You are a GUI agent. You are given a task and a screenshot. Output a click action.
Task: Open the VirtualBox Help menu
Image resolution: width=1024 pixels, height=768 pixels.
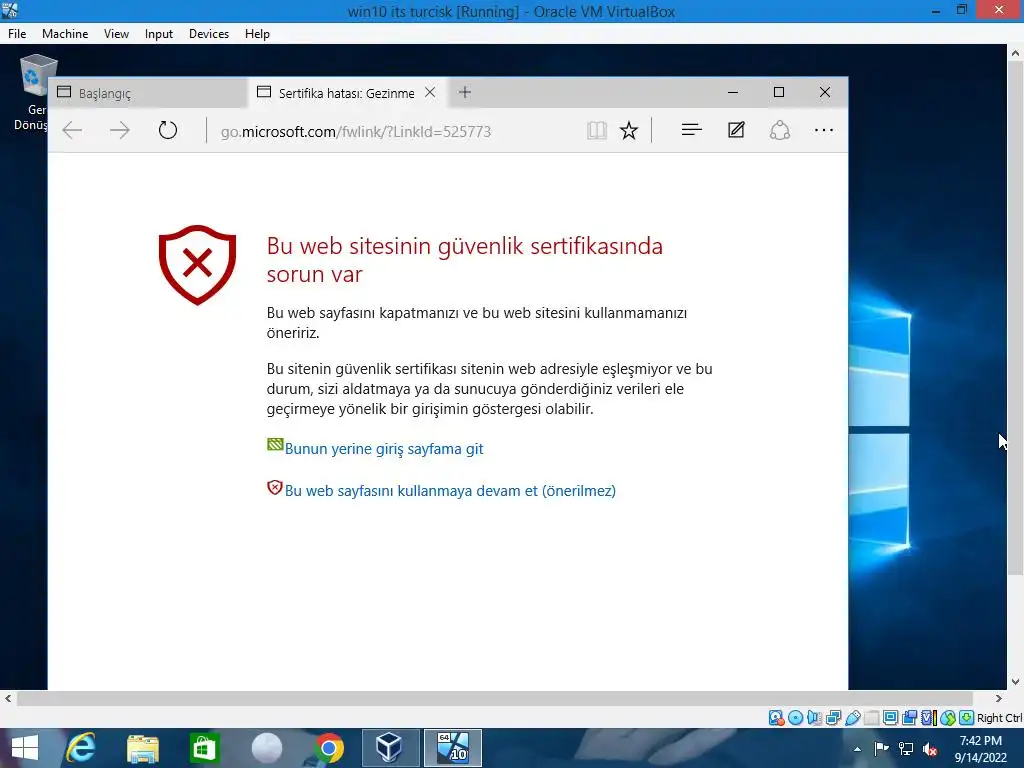click(x=257, y=34)
